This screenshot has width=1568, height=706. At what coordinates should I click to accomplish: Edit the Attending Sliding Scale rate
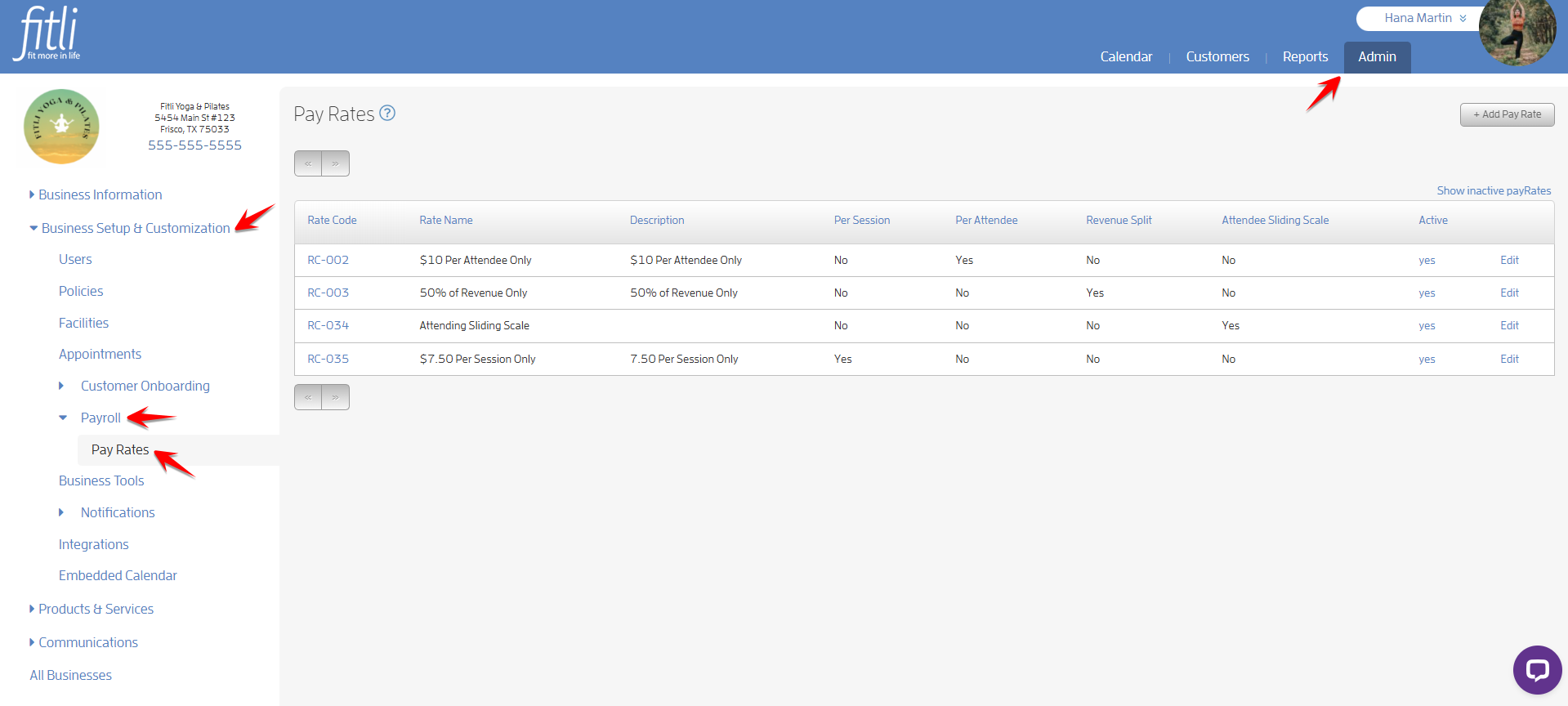click(1509, 325)
